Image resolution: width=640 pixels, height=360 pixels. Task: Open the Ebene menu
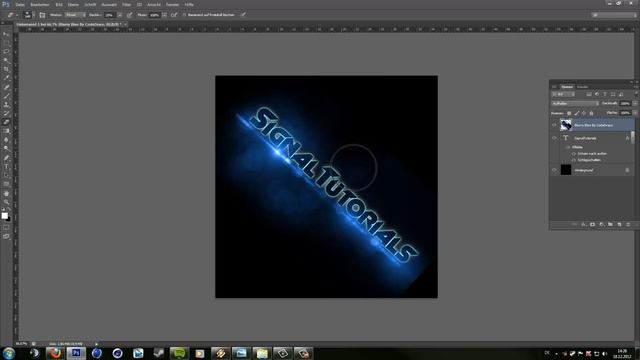click(73, 4)
